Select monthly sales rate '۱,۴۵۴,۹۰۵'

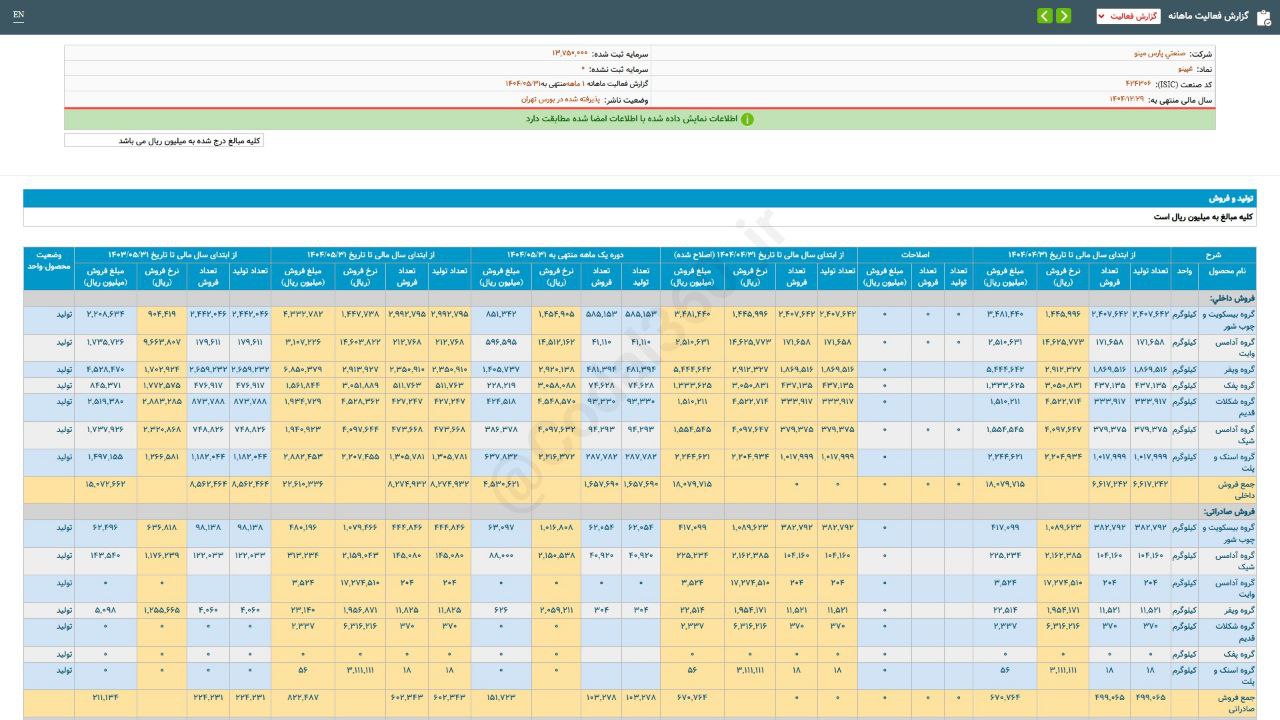coord(556,314)
